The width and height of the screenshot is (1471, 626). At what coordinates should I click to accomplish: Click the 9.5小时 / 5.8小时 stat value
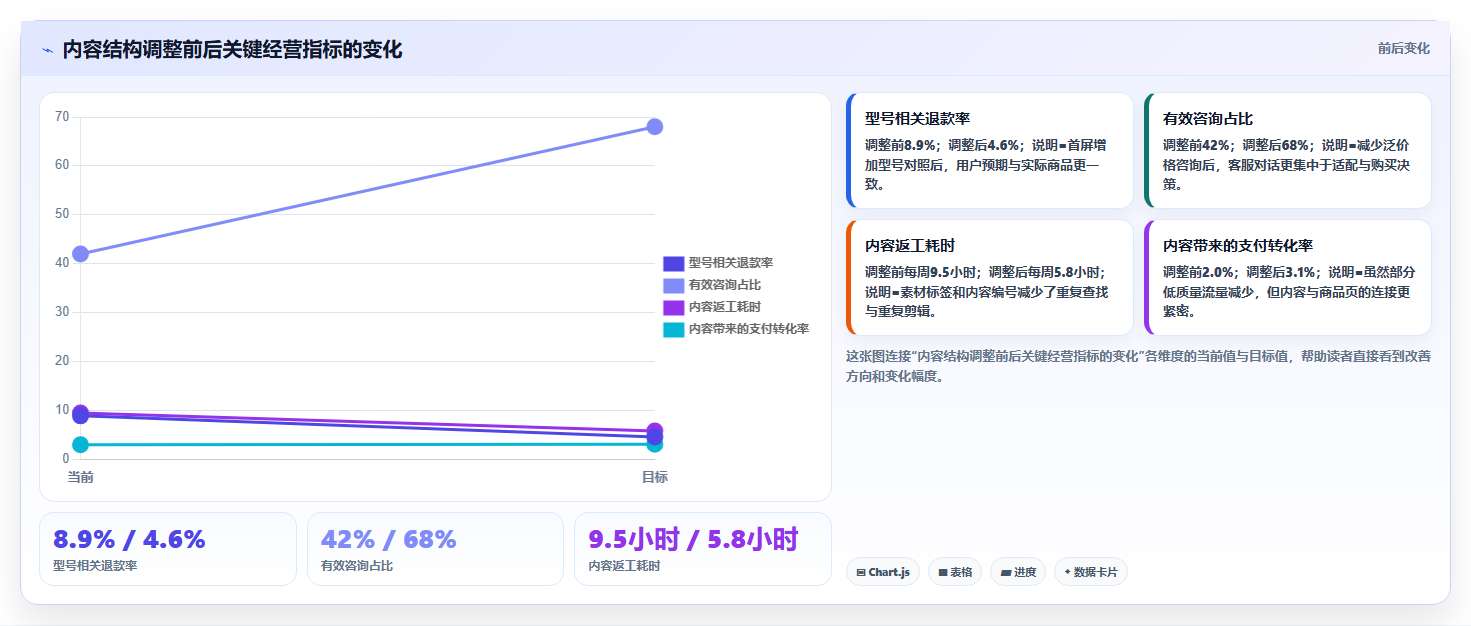tap(693, 540)
